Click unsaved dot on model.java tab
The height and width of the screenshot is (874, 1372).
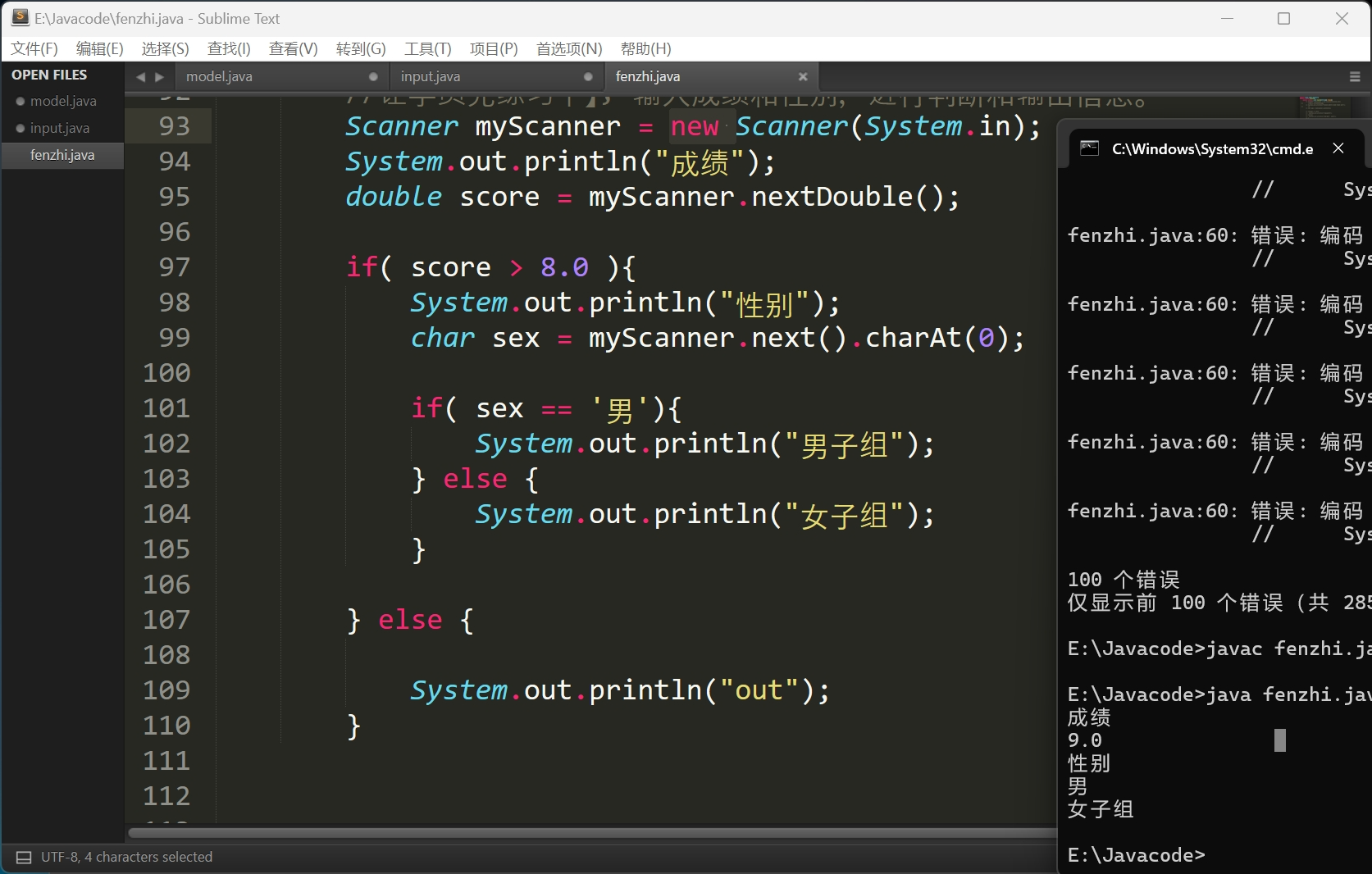(x=373, y=76)
